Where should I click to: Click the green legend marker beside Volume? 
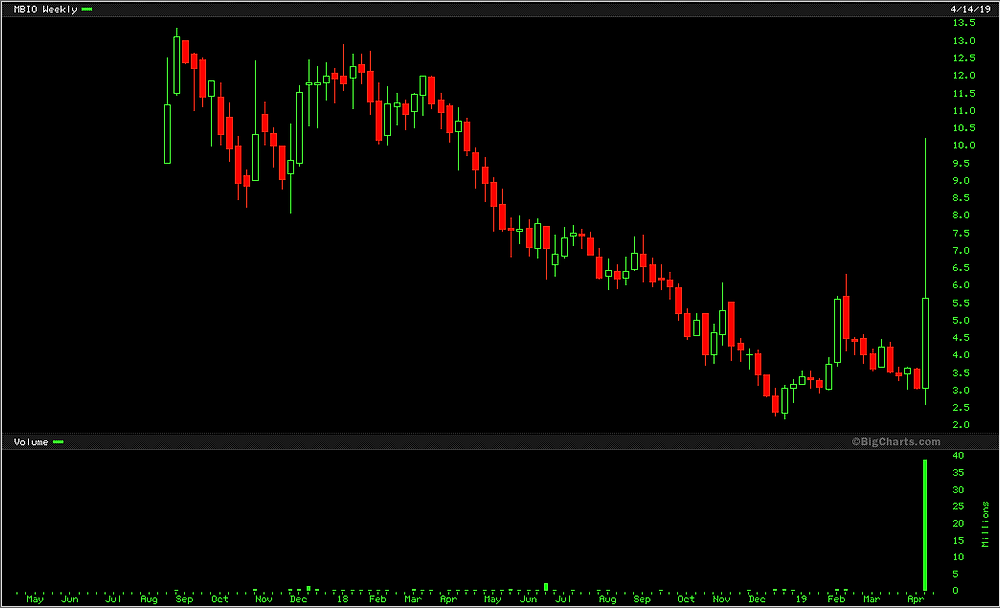coord(59,441)
